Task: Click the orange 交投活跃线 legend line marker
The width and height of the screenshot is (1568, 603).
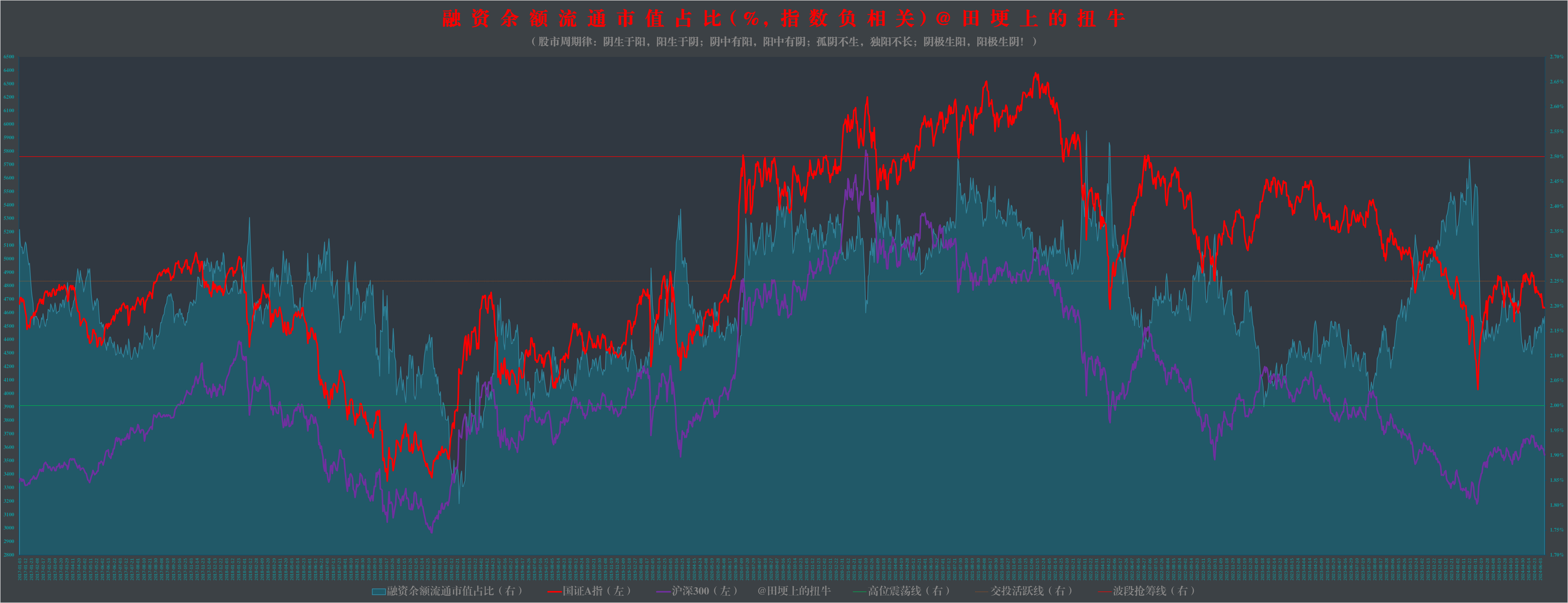Action: (982, 592)
